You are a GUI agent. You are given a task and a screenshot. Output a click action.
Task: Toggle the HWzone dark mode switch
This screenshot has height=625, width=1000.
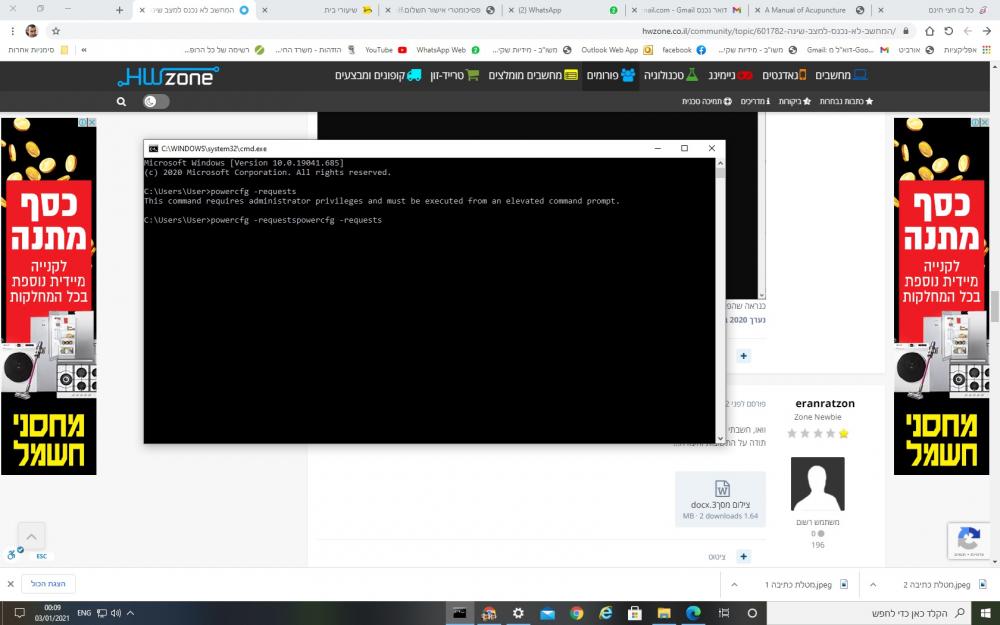156,101
